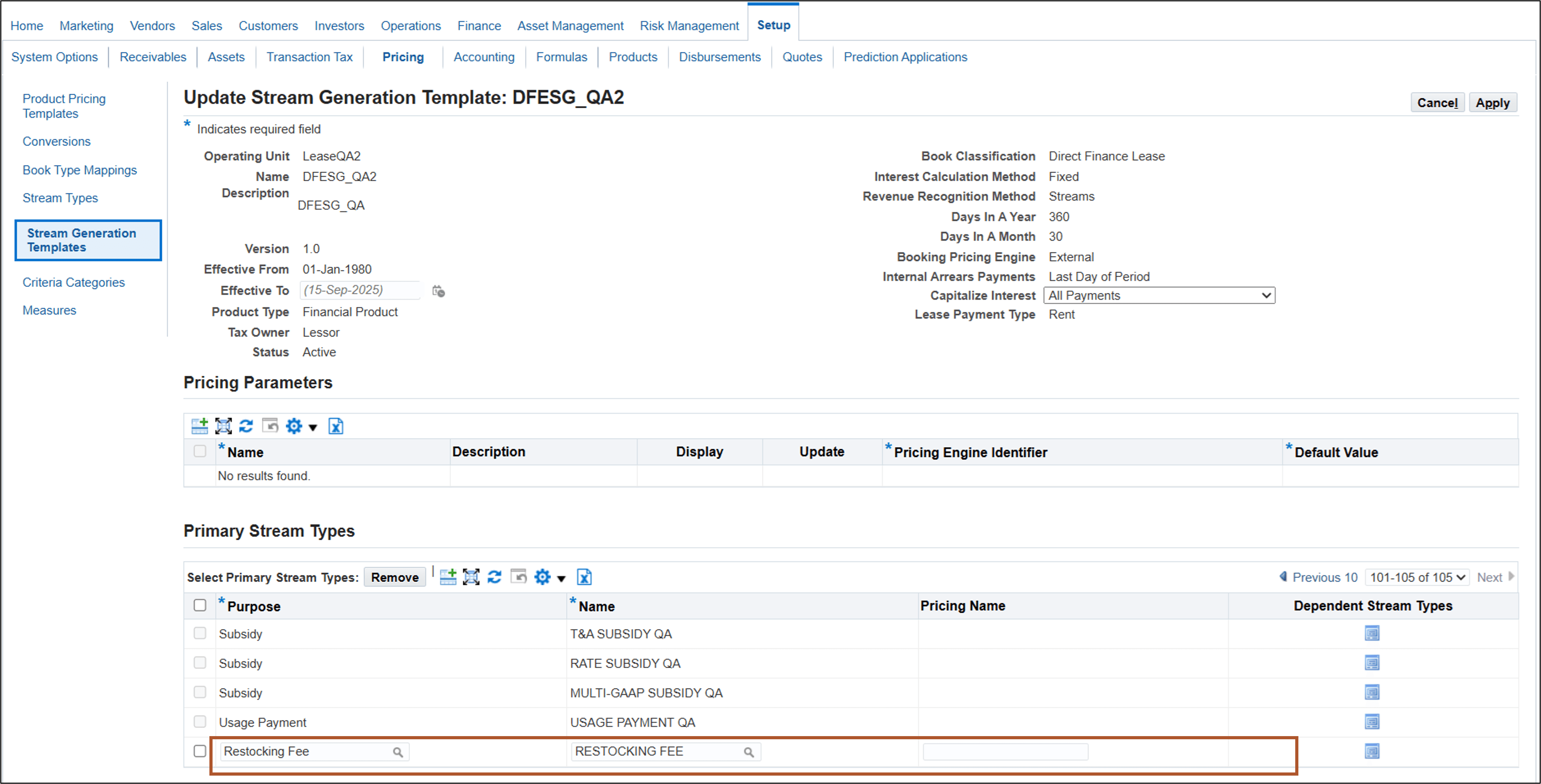Screen dimensions: 1541x784
Task: Click the Pricing Name input for Restocking Fee
Action: tap(1005, 752)
